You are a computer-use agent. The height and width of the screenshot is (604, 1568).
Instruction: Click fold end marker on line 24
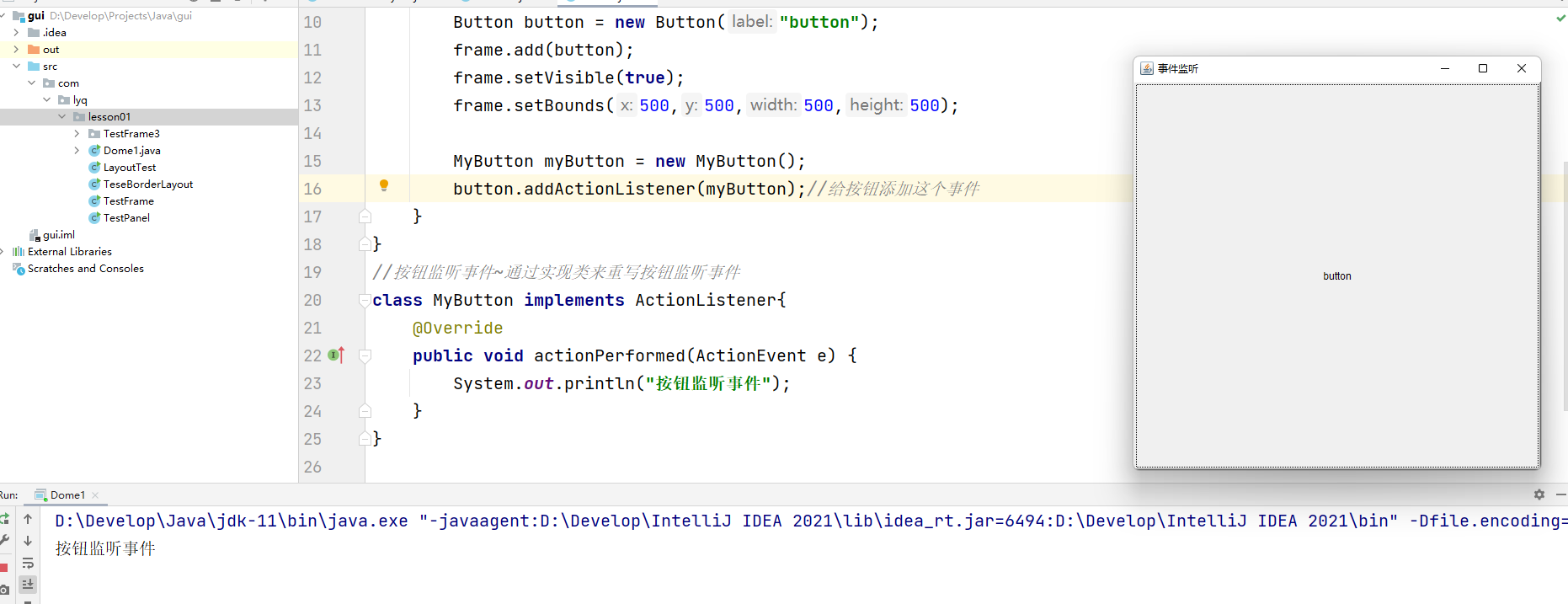tap(365, 411)
